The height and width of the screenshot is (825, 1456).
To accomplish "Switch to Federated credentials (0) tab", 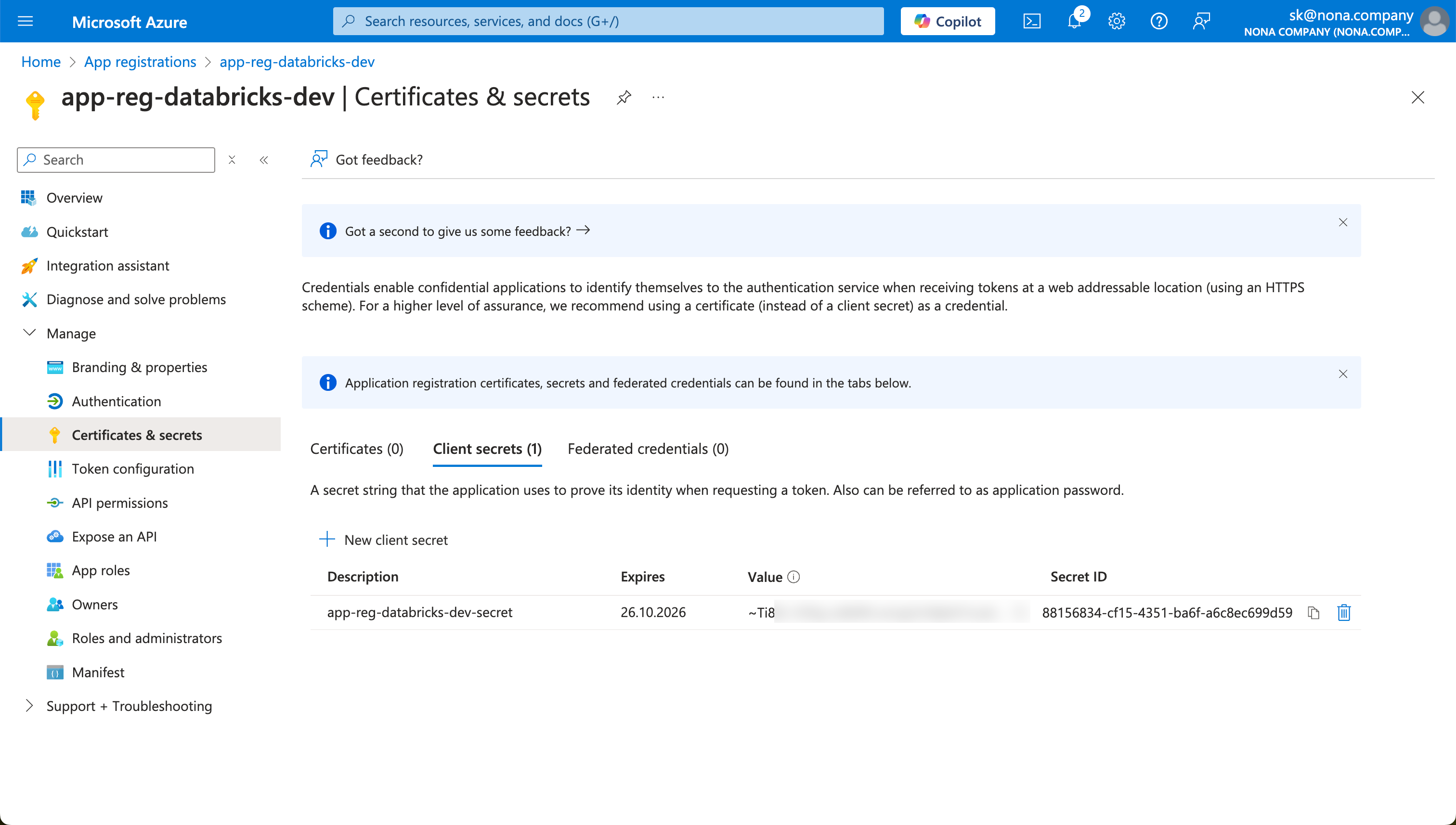I will pos(648,449).
